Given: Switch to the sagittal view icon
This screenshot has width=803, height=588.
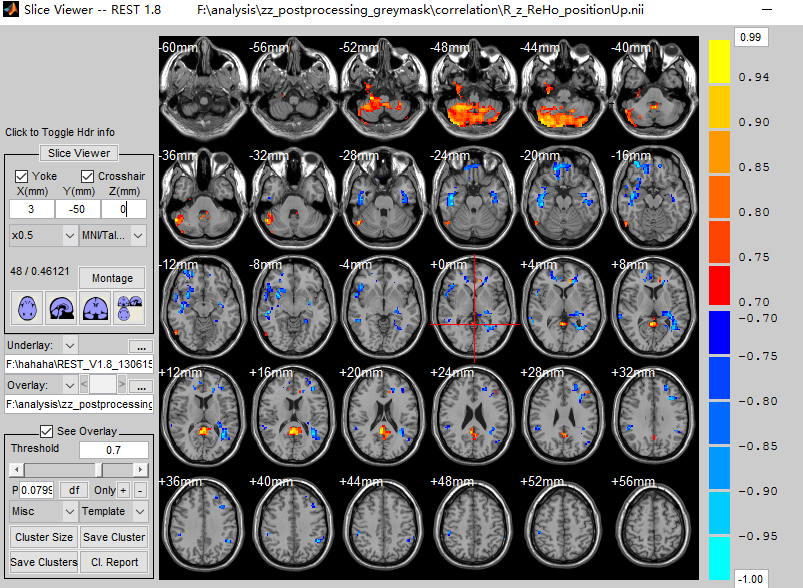Looking at the screenshot, I should point(61,308).
